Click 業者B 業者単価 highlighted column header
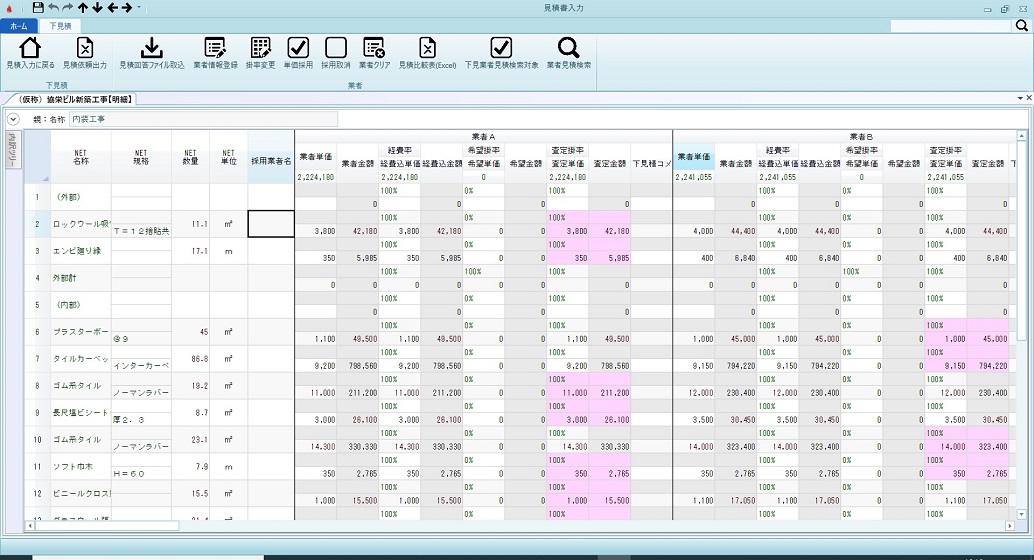Viewport: 1034px width, 560px height. (x=694, y=157)
